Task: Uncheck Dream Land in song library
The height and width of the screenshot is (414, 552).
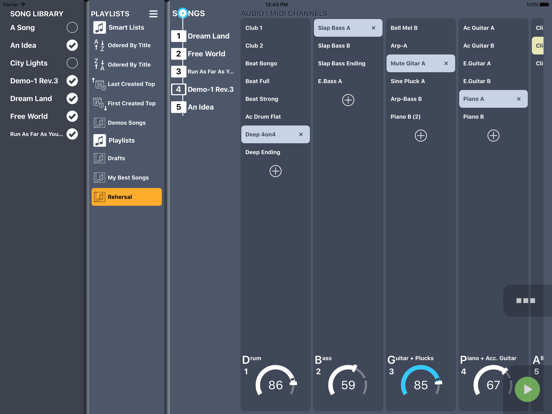Action: (72, 99)
